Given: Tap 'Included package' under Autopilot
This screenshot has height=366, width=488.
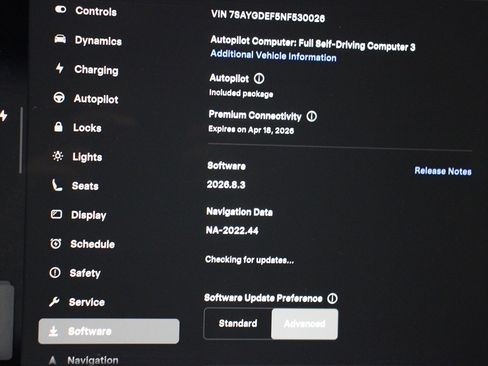Looking at the screenshot, I should (241, 93).
